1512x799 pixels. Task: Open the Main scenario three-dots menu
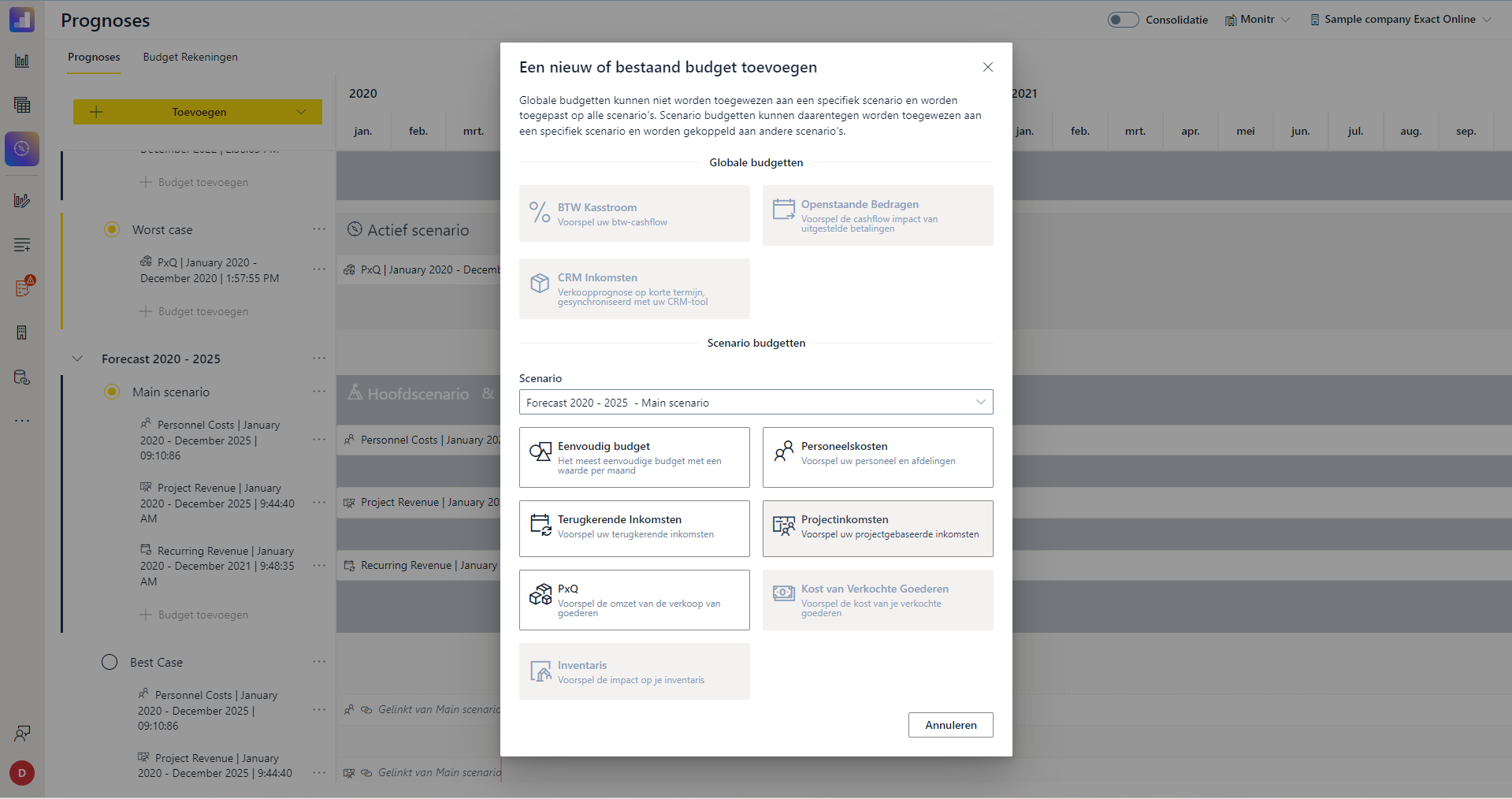(319, 392)
